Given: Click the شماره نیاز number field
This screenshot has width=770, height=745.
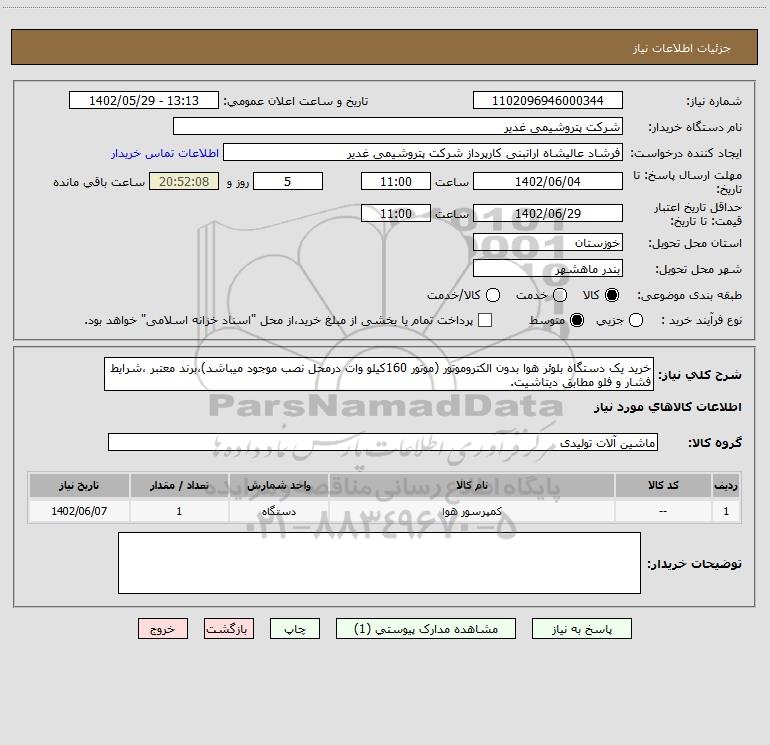Looking at the screenshot, I should pyautogui.click(x=547, y=101).
